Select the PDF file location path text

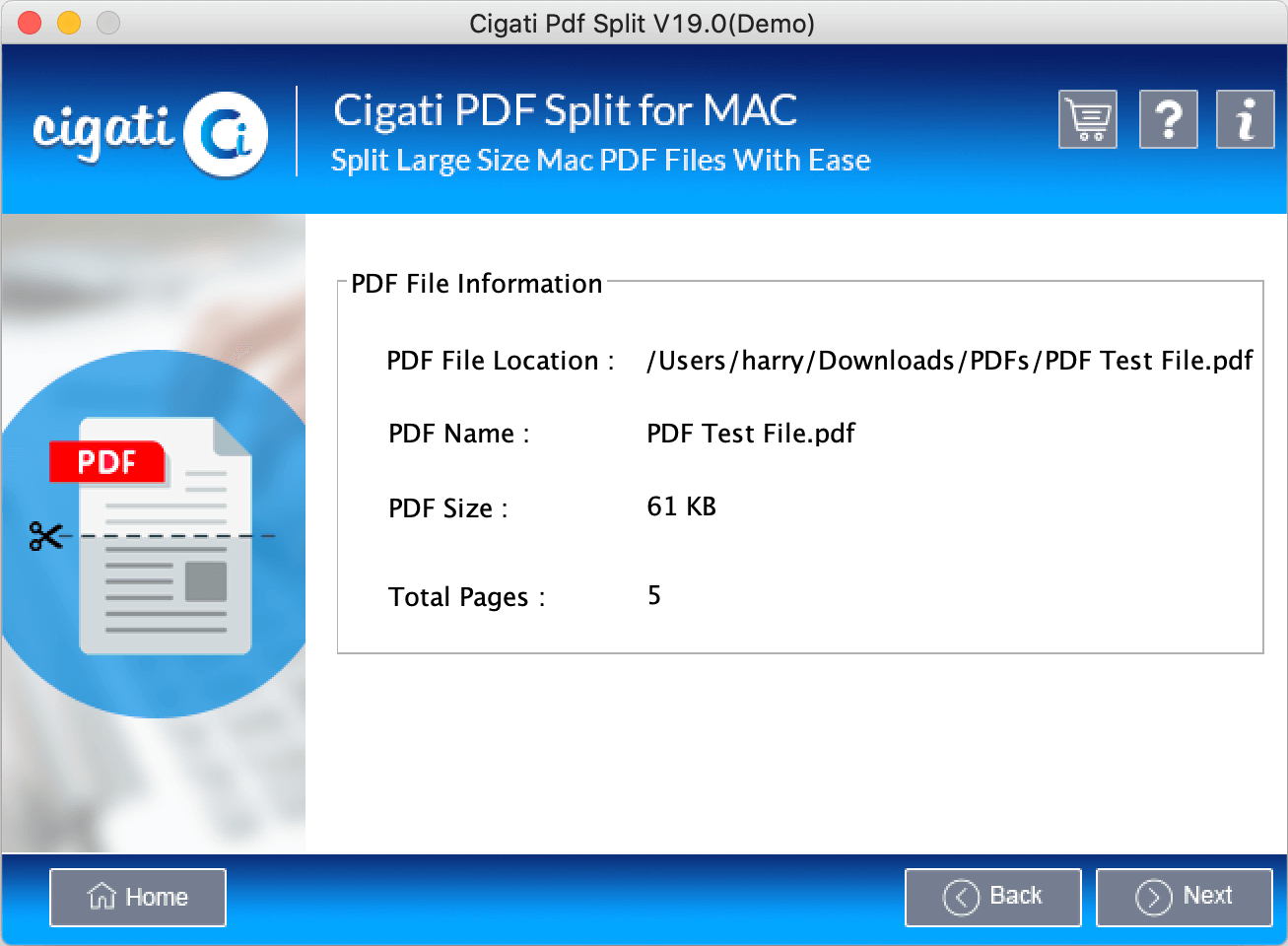click(x=950, y=361)
